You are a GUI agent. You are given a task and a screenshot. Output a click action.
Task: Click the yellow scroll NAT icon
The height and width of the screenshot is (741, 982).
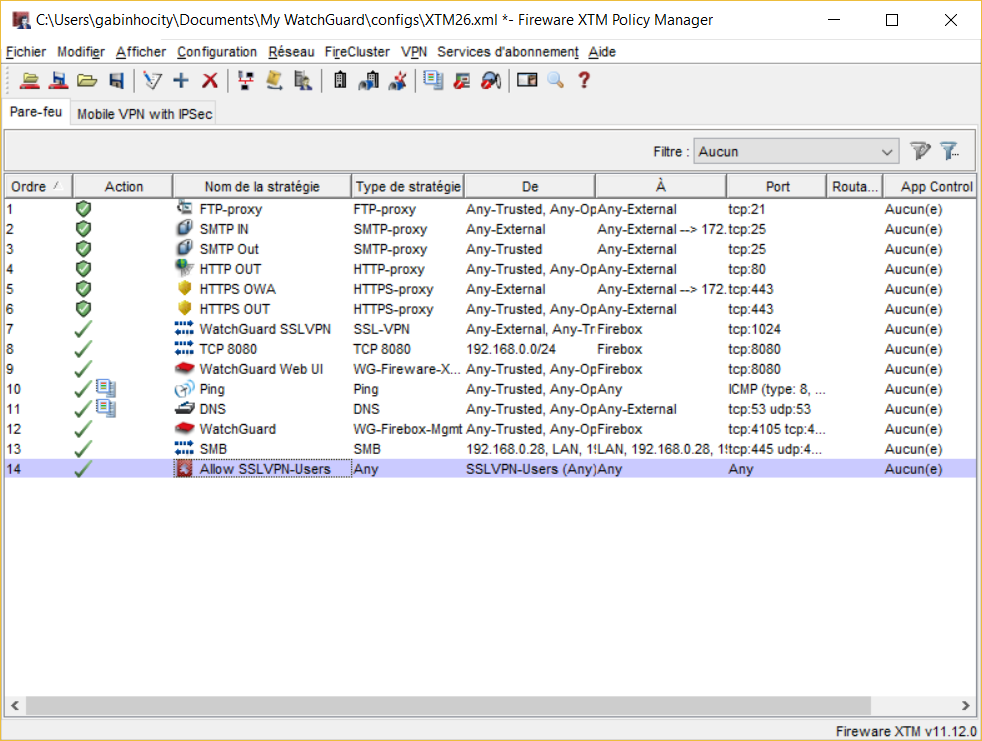pyautogui.click(x=274, y=80)
